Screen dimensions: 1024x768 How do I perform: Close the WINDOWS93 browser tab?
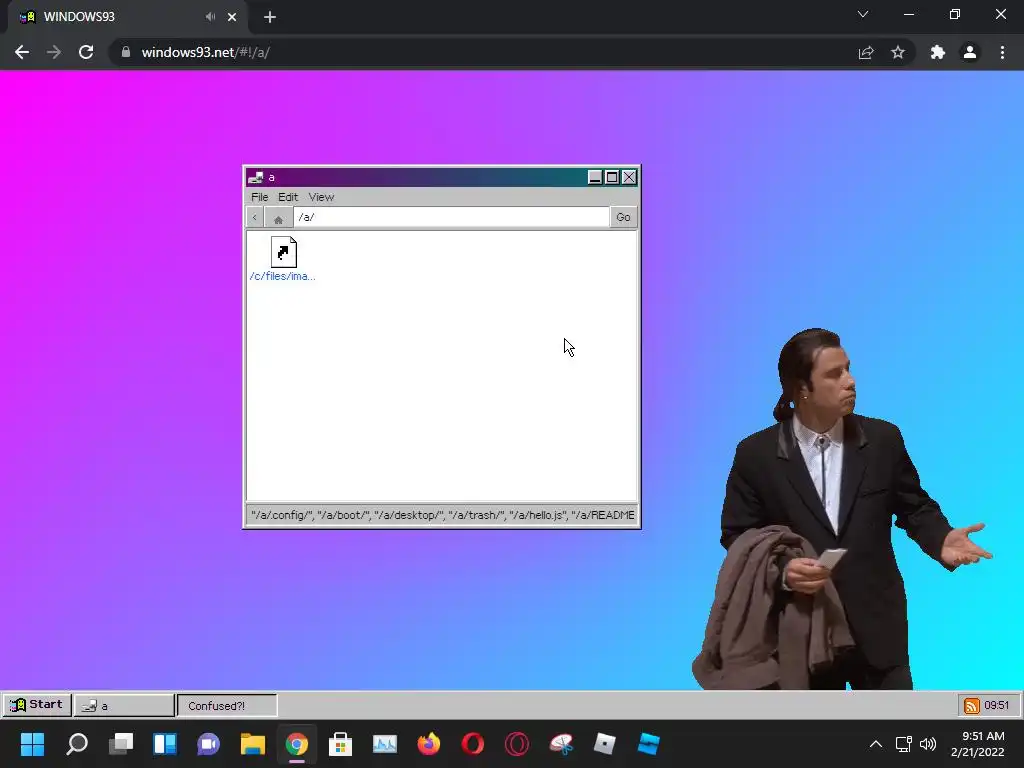point(232,17)
